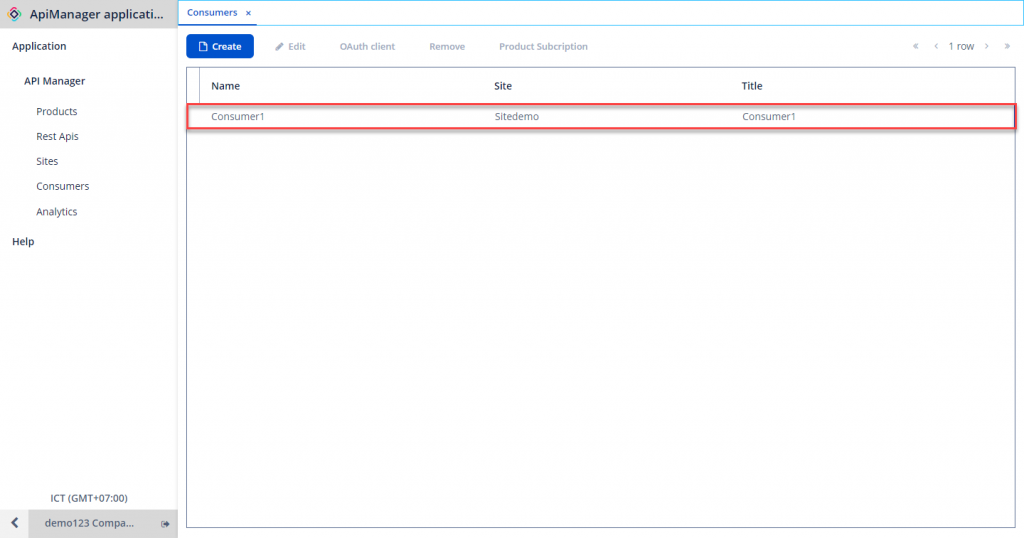Expand the API Manager menu group
1024x538 pixels.
55,81
